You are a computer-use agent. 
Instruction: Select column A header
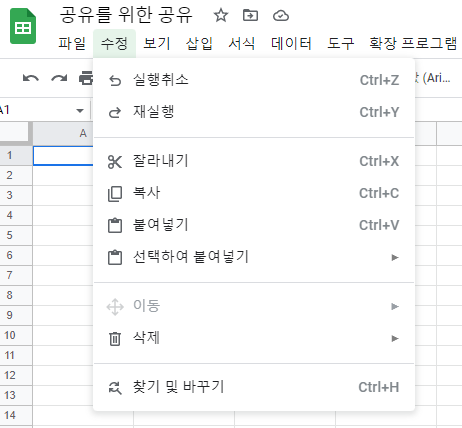63,133
